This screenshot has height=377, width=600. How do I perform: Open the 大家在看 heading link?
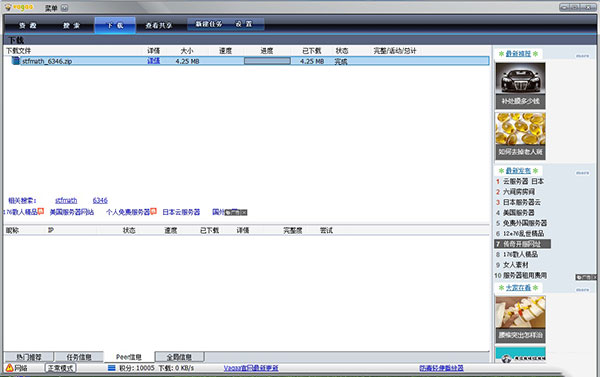pyautogui.click(x=518, y=287)
